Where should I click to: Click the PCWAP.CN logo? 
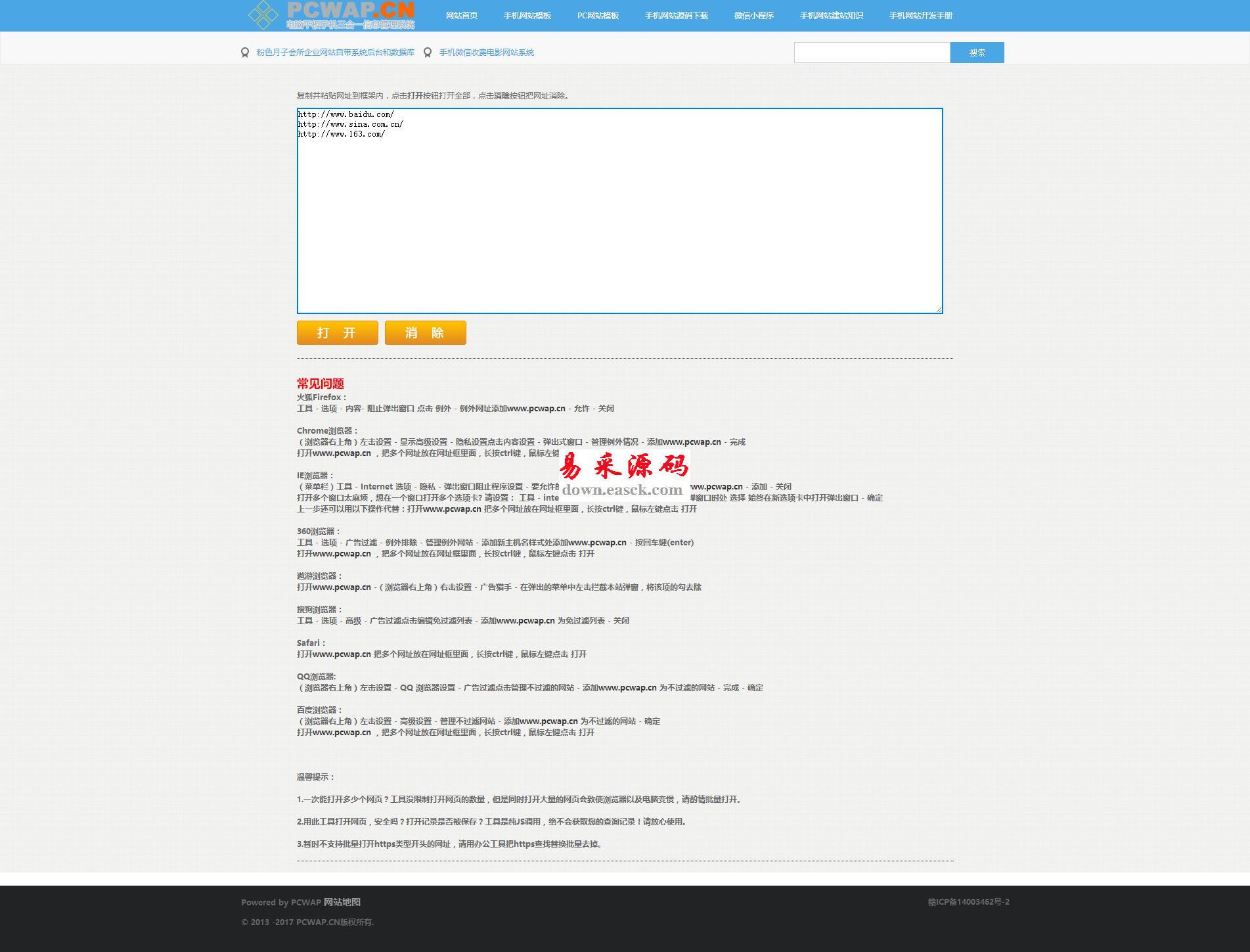coord(332,15)
